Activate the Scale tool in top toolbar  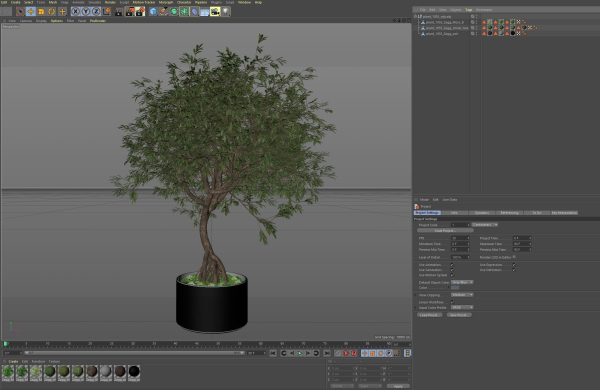(41, 11)
